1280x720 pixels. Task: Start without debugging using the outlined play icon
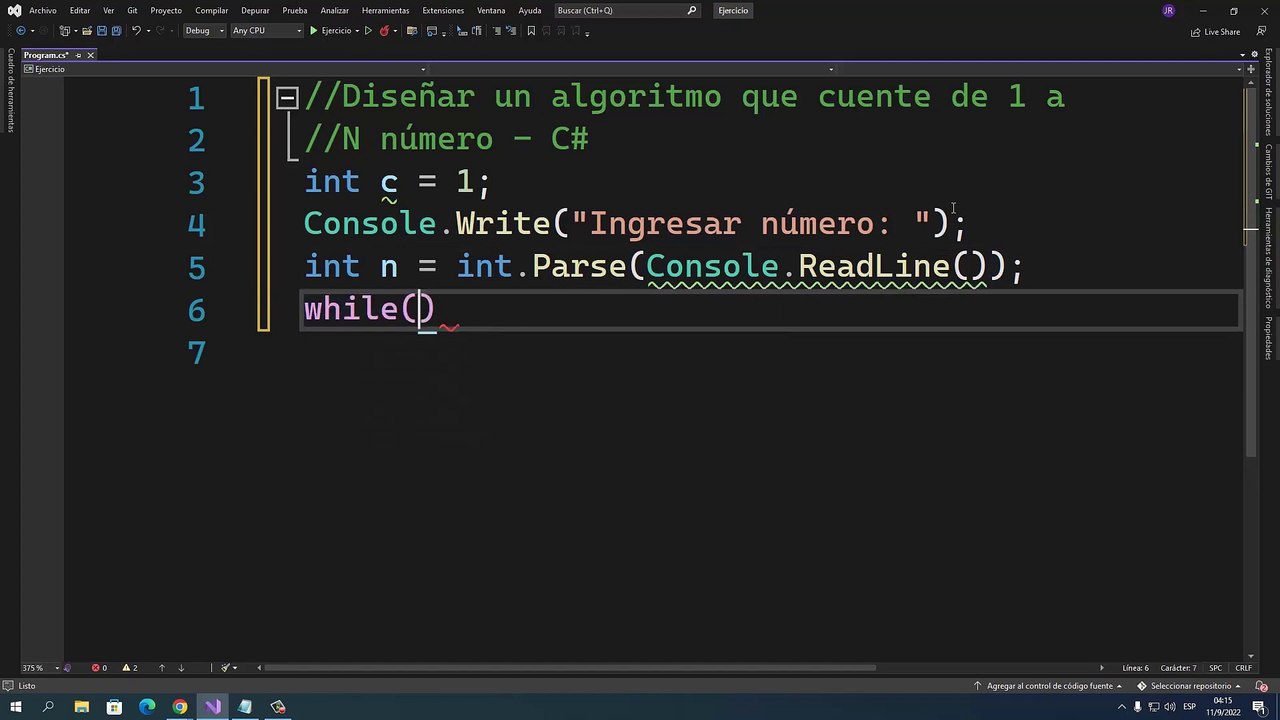point(368,31)
